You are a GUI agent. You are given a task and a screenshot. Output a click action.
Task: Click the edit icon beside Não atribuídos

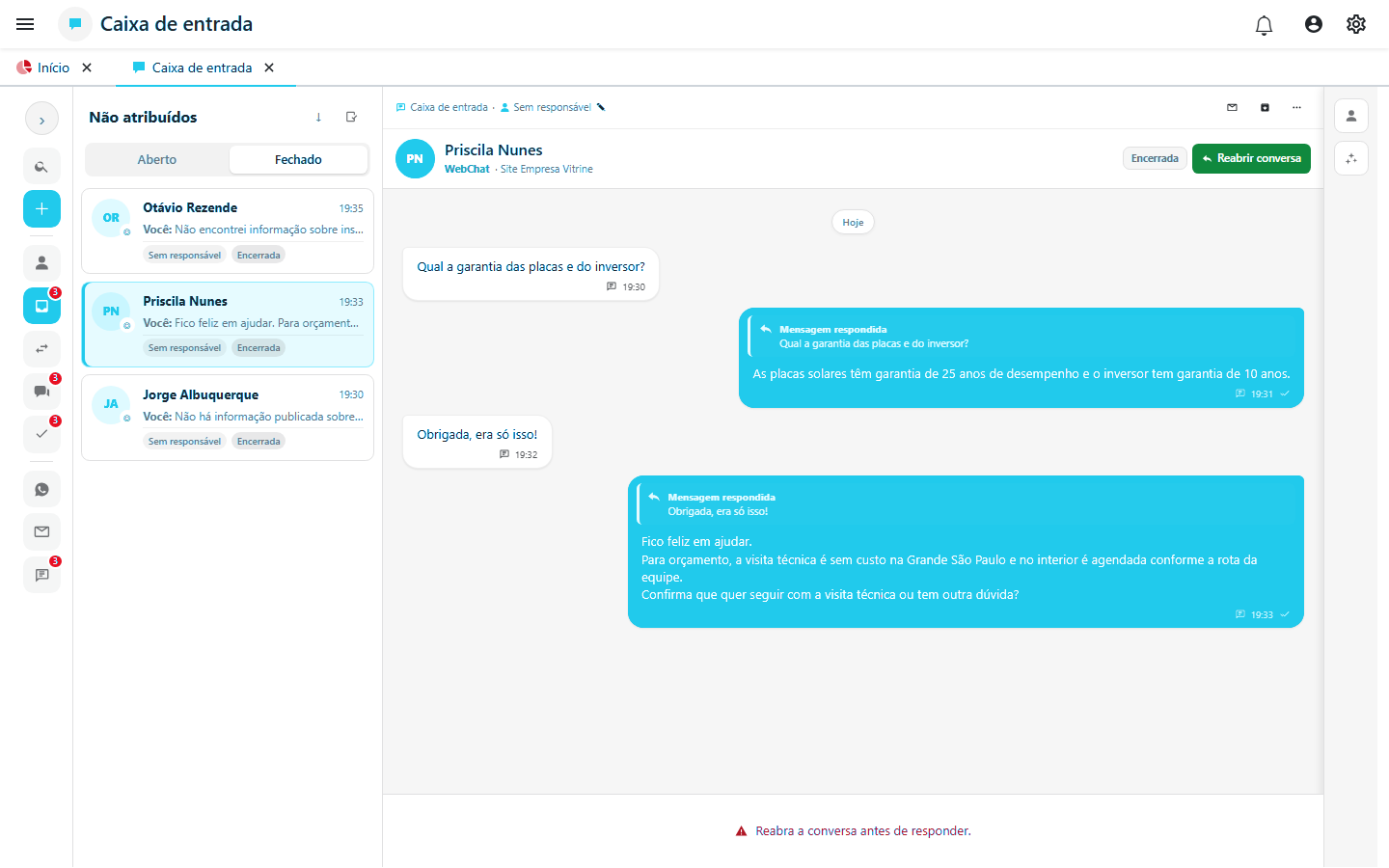pos(351,118)
